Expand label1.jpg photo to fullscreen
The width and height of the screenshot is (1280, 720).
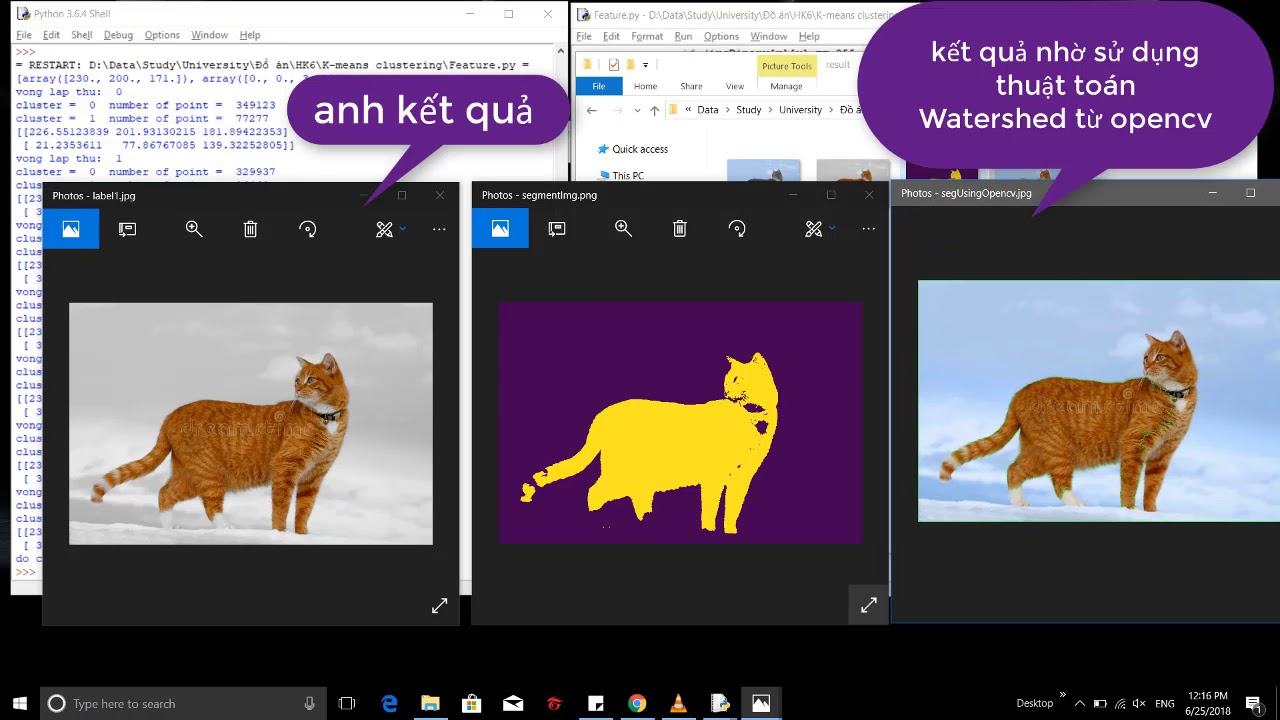[x=439, y=606]
